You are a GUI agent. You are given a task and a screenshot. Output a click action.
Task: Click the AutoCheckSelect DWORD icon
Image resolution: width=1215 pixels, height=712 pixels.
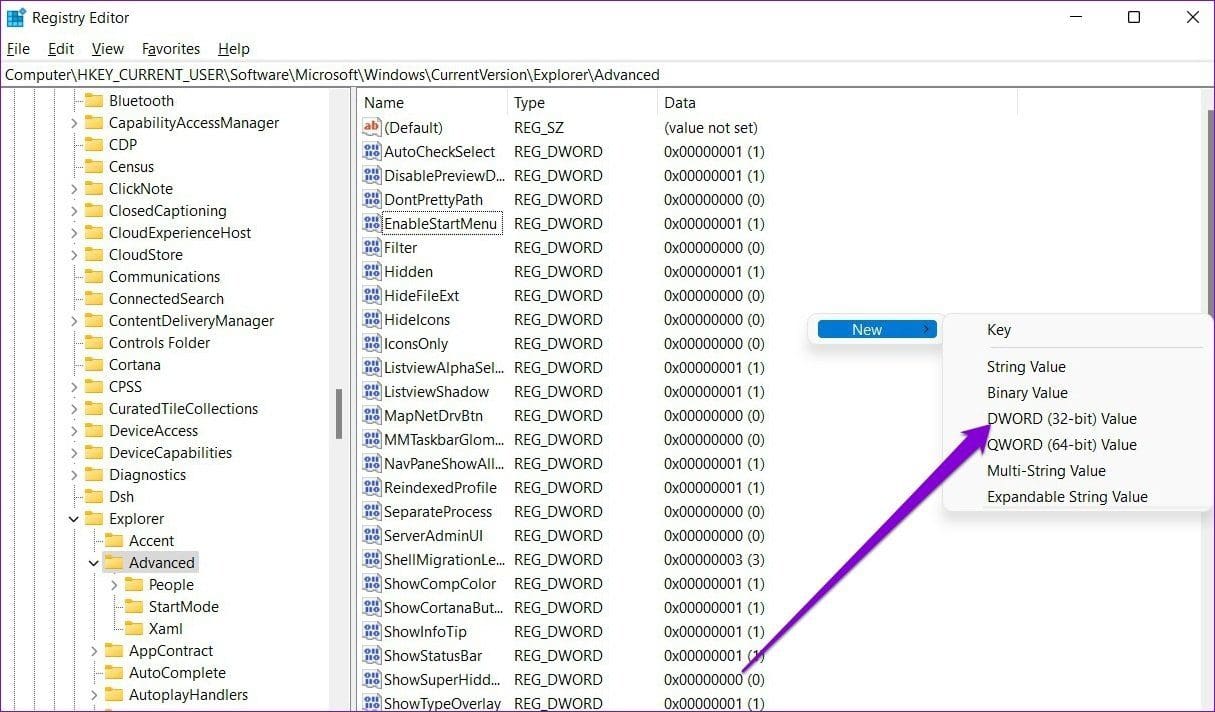(372, 152)
